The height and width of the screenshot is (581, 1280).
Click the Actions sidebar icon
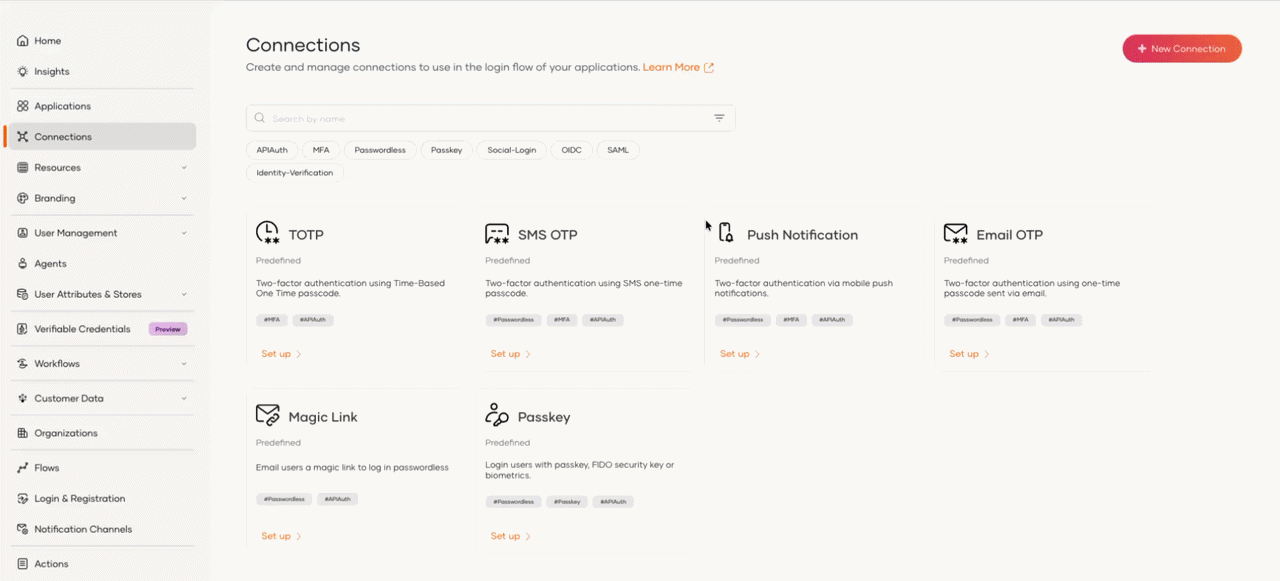coord(23,564)
